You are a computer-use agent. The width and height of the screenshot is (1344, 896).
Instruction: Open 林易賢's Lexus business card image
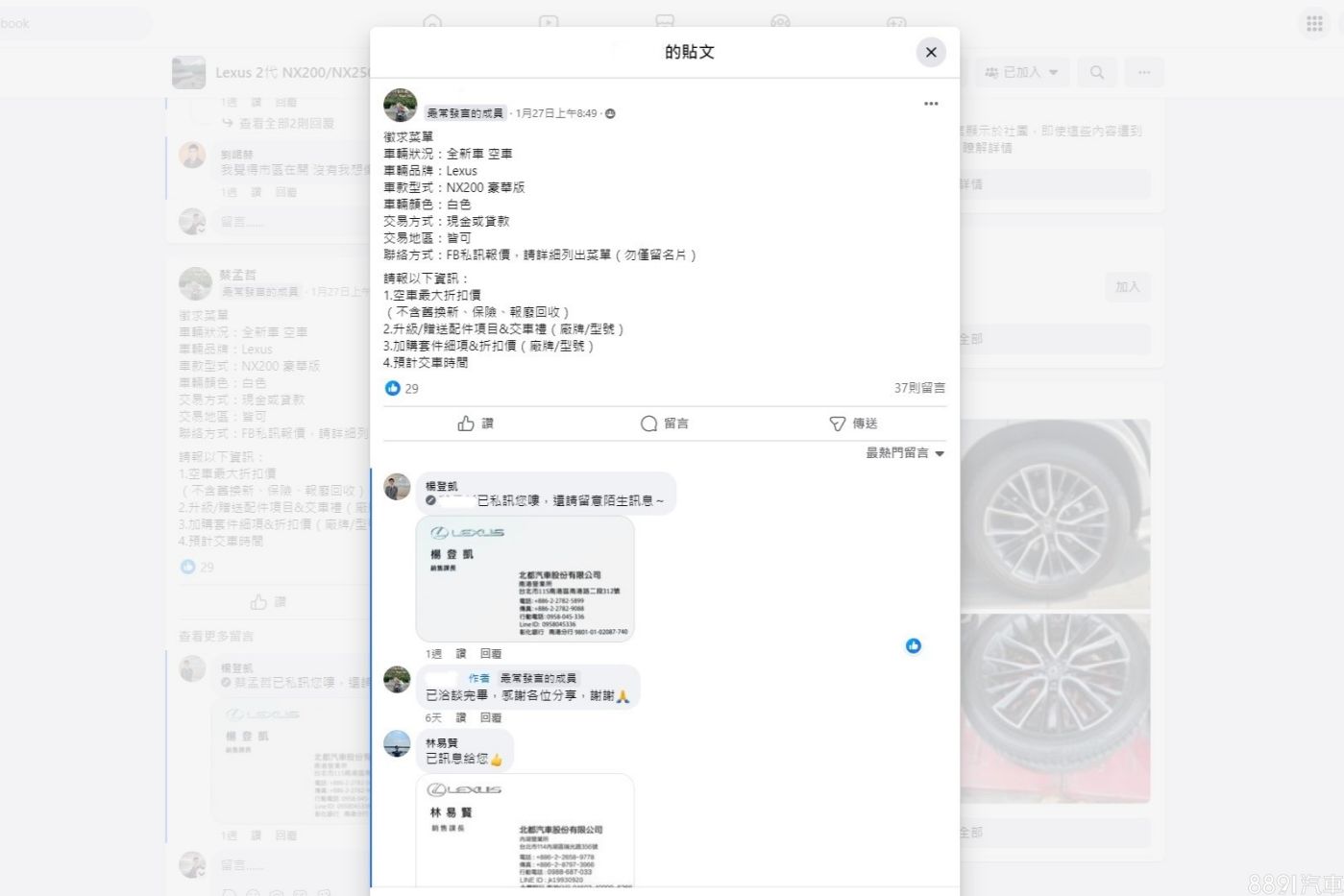click(525, 831)
